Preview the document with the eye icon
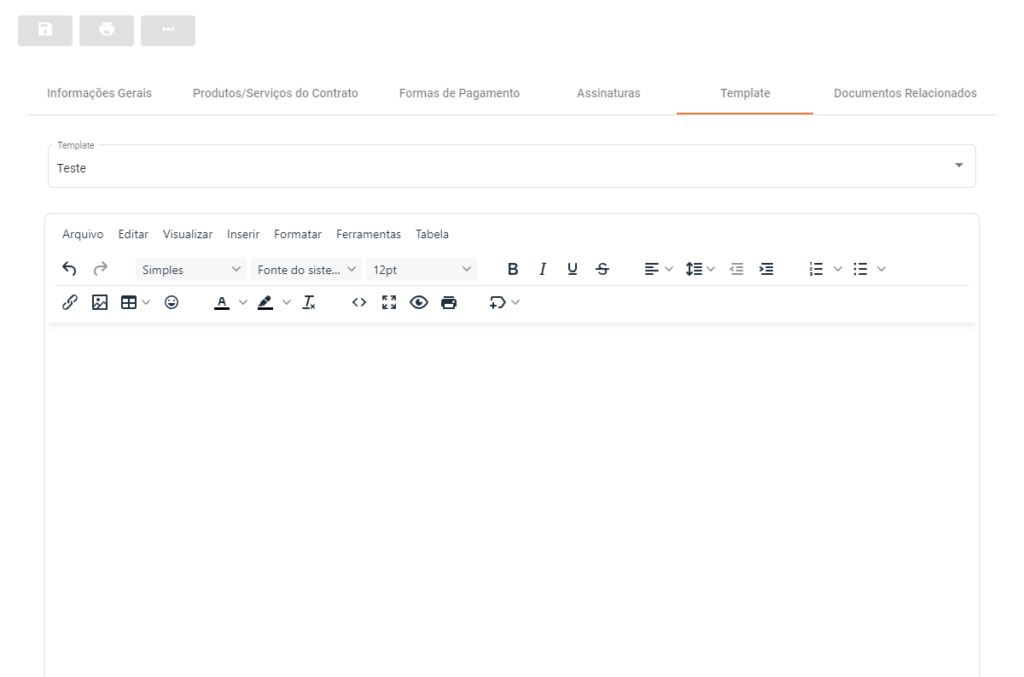 [x=419, y=303]
